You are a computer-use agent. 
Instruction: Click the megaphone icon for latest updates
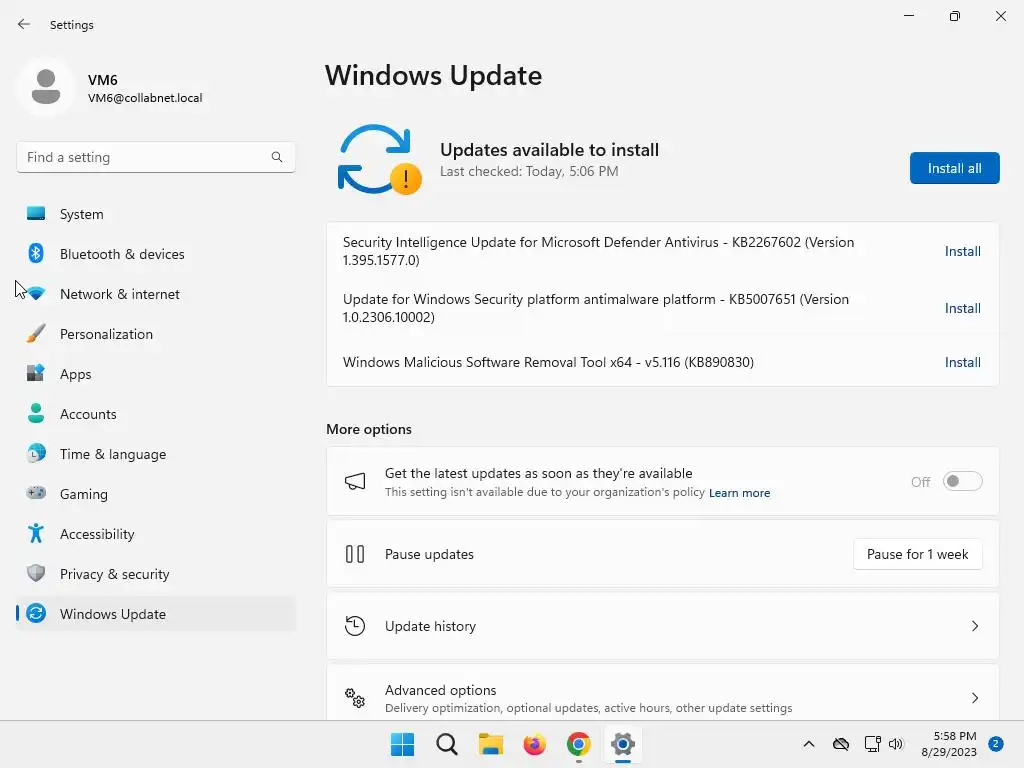pyautogui.click(x=355, y=482)
